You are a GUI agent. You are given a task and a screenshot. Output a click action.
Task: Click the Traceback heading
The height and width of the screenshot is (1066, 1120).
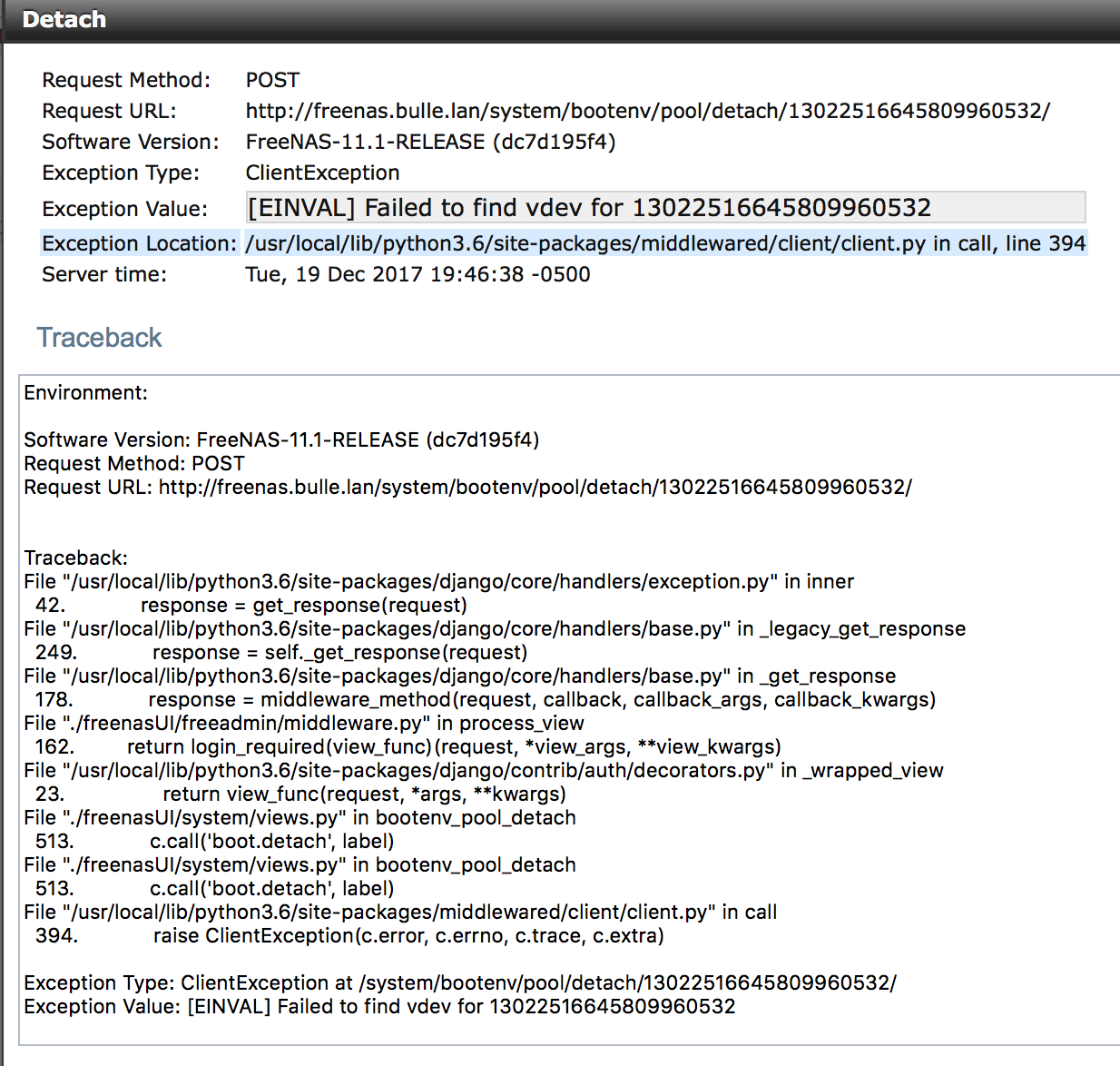(99, 338)
